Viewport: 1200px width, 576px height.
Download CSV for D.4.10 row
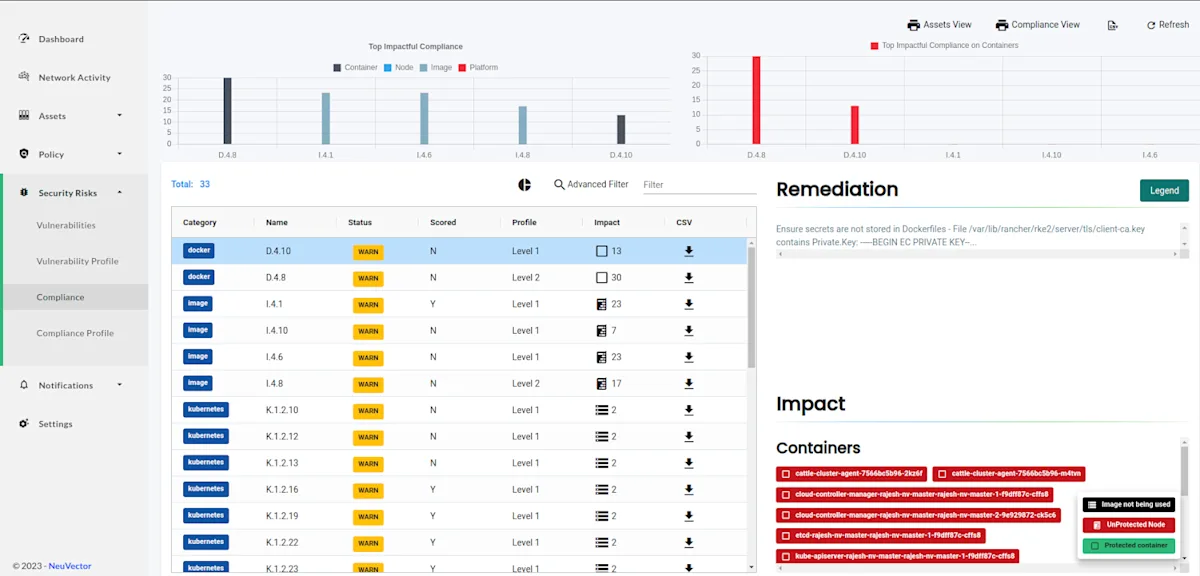689,251
